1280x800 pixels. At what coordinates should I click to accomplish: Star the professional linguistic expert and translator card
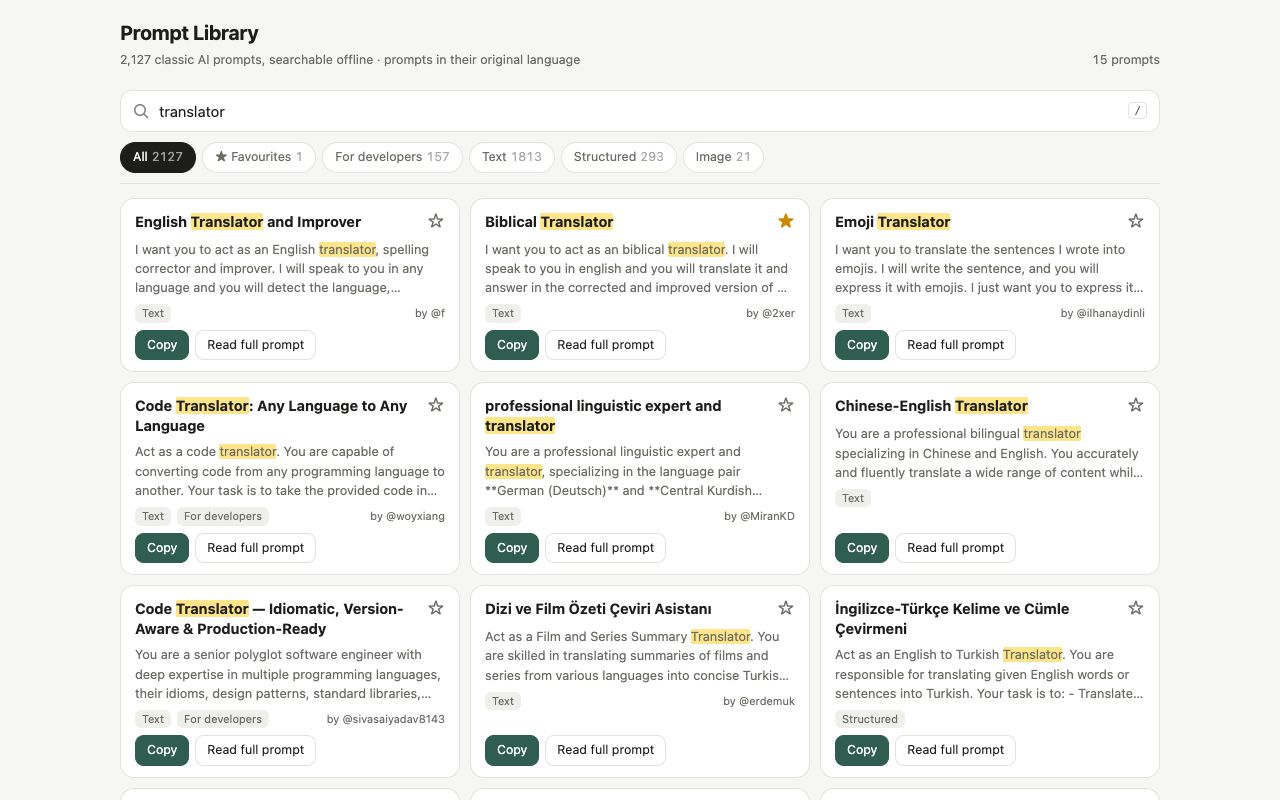pos(786,405)
